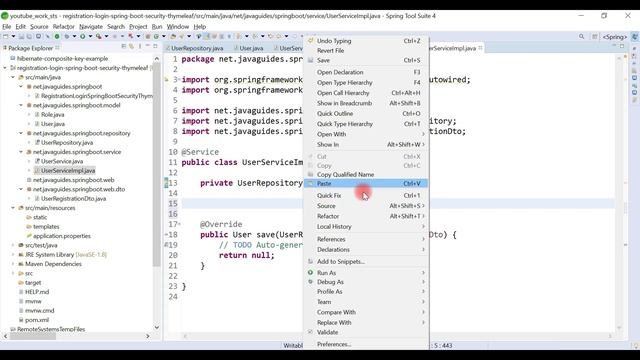Click the Quick Access magnifier icon

pos(581,37)
